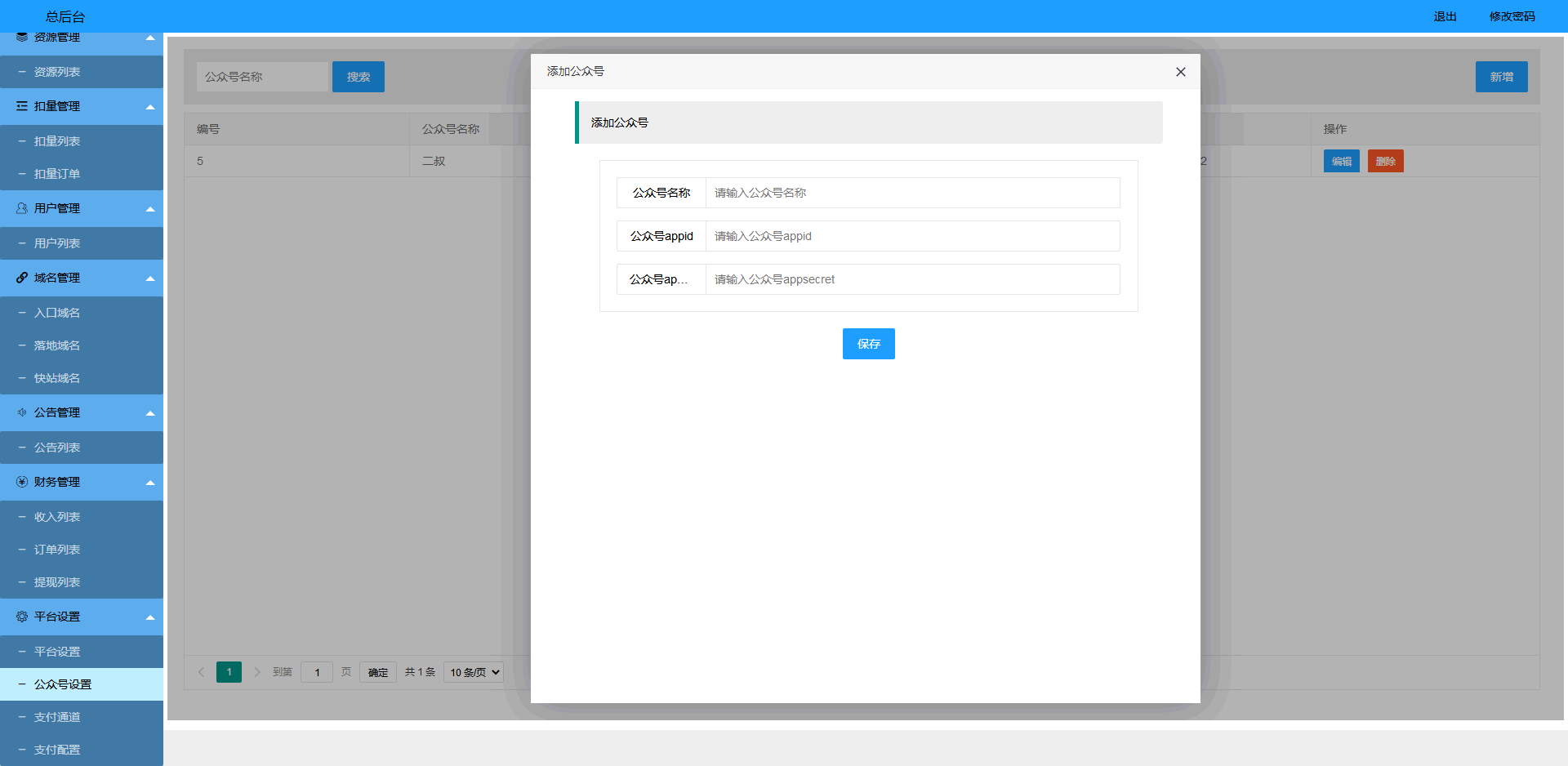Go to next page arrow in pagination
The image size is (1568, 766).
click(x=257, y=672)
